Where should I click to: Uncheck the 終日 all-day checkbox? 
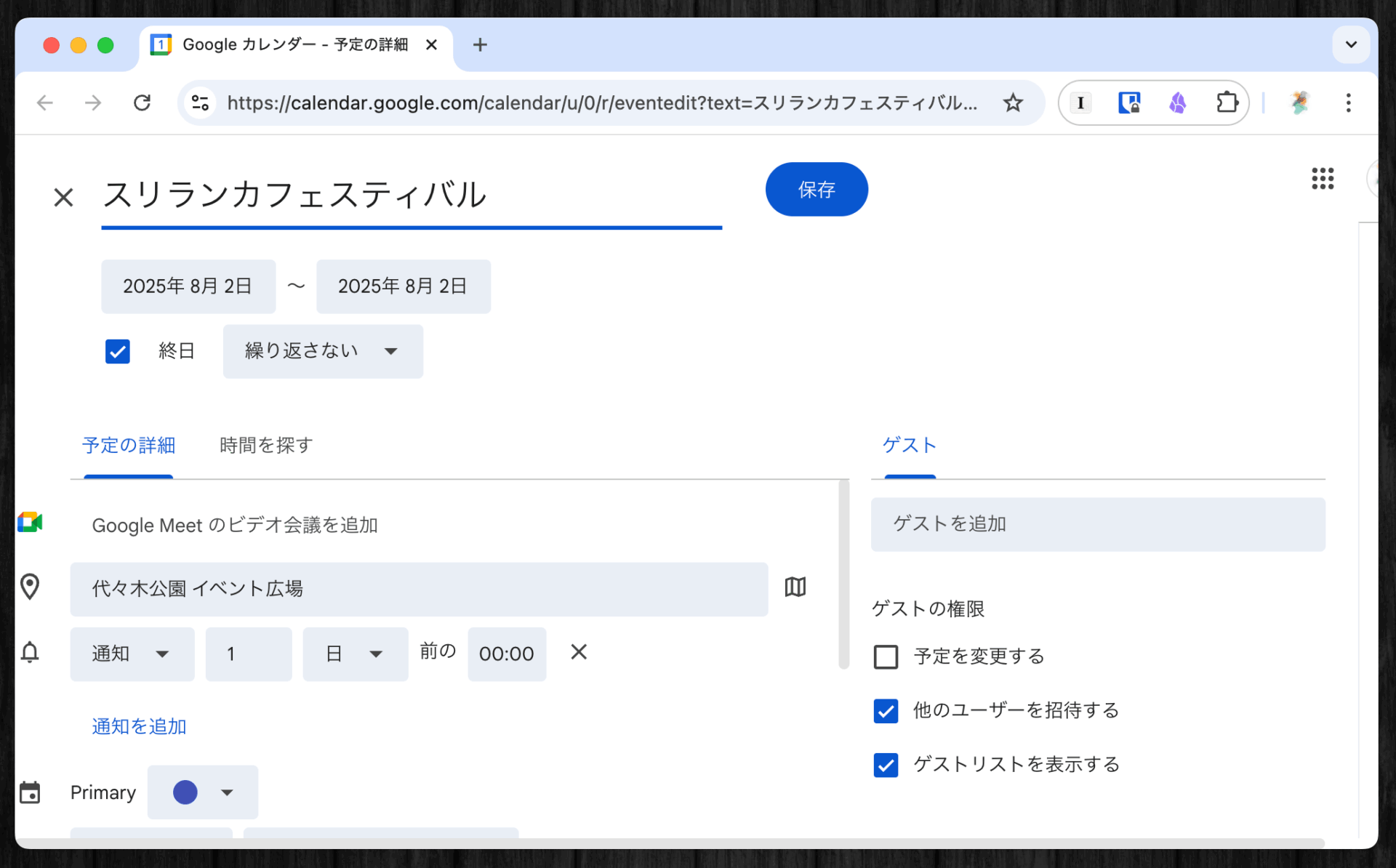[x=118, y=351]
